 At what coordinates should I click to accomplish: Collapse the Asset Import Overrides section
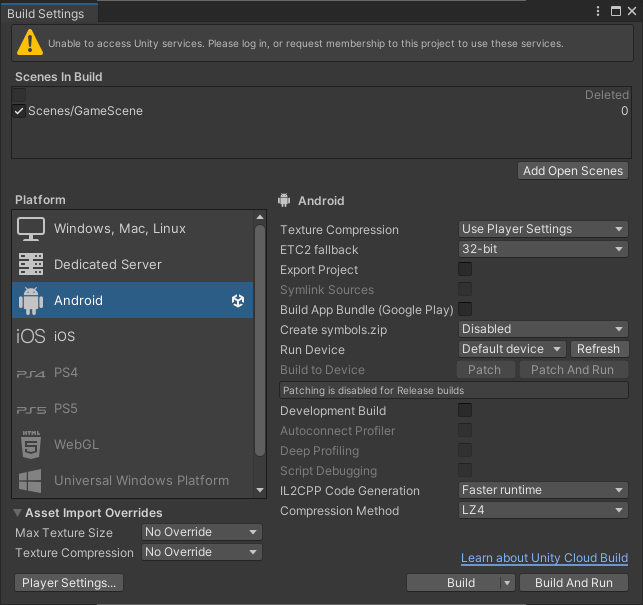[18, 513]
